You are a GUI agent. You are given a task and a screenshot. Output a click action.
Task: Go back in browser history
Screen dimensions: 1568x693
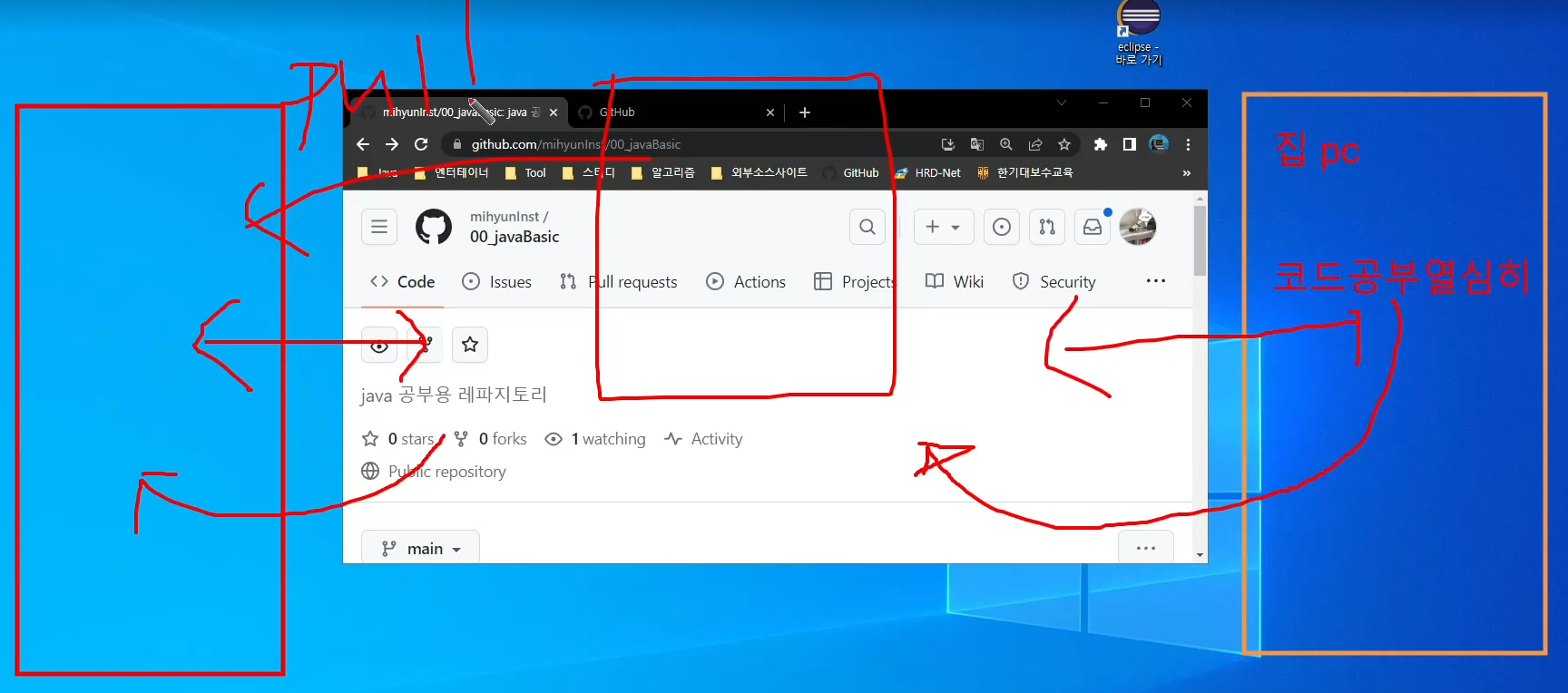363,144
